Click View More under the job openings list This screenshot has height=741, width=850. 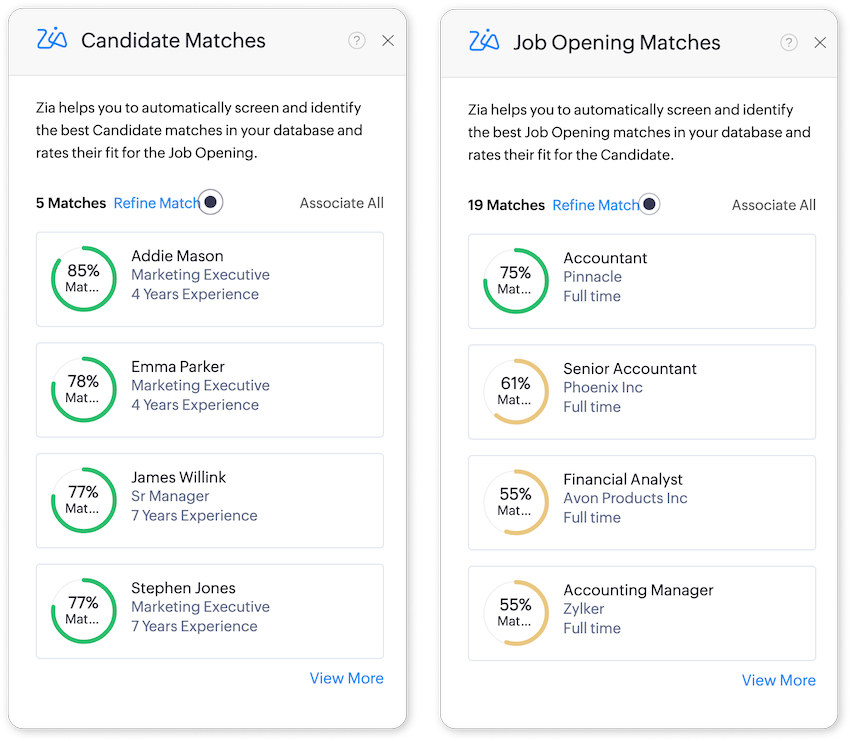point(778,680)
